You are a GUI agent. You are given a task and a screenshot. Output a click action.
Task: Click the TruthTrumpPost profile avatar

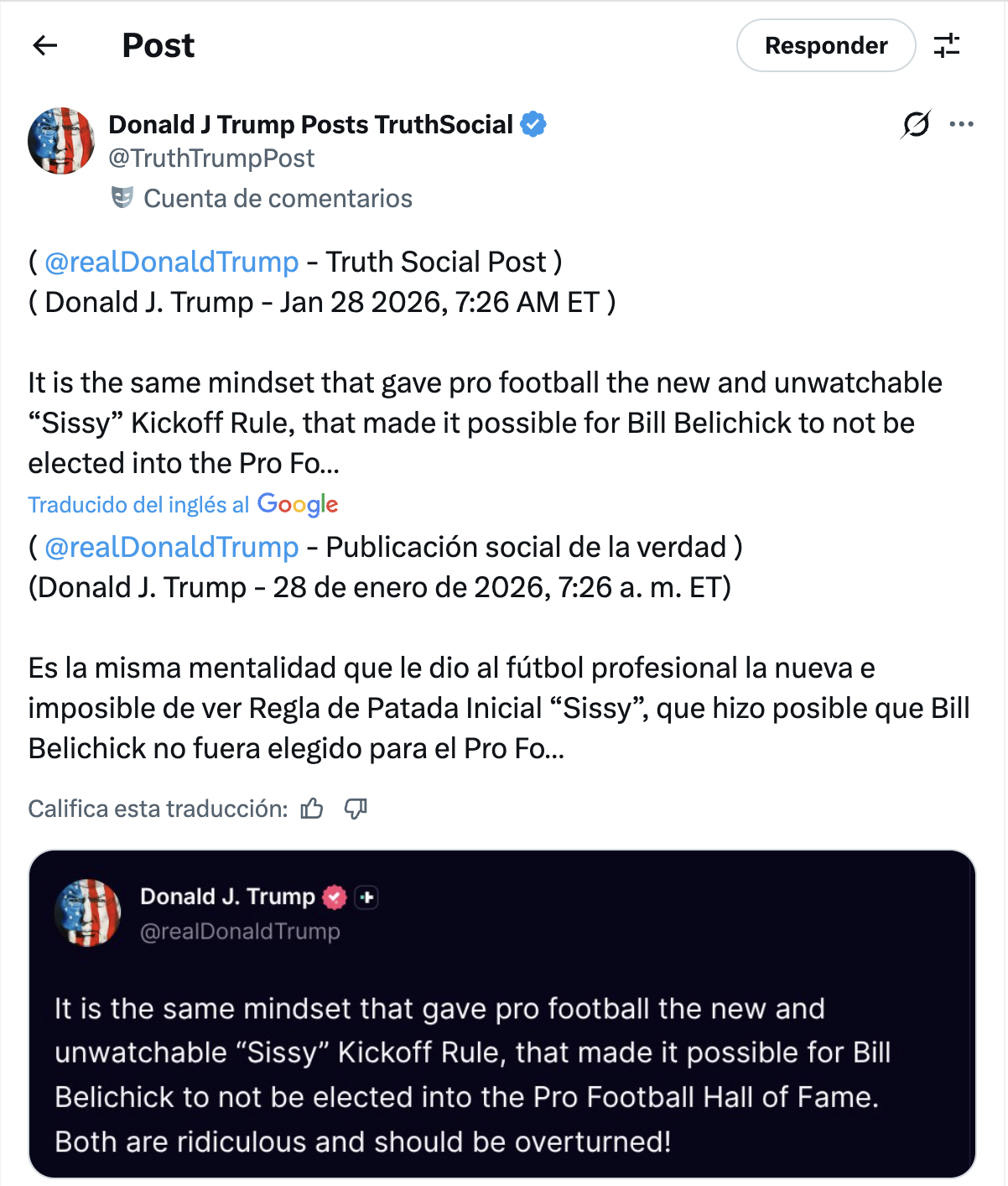point(61,141)
